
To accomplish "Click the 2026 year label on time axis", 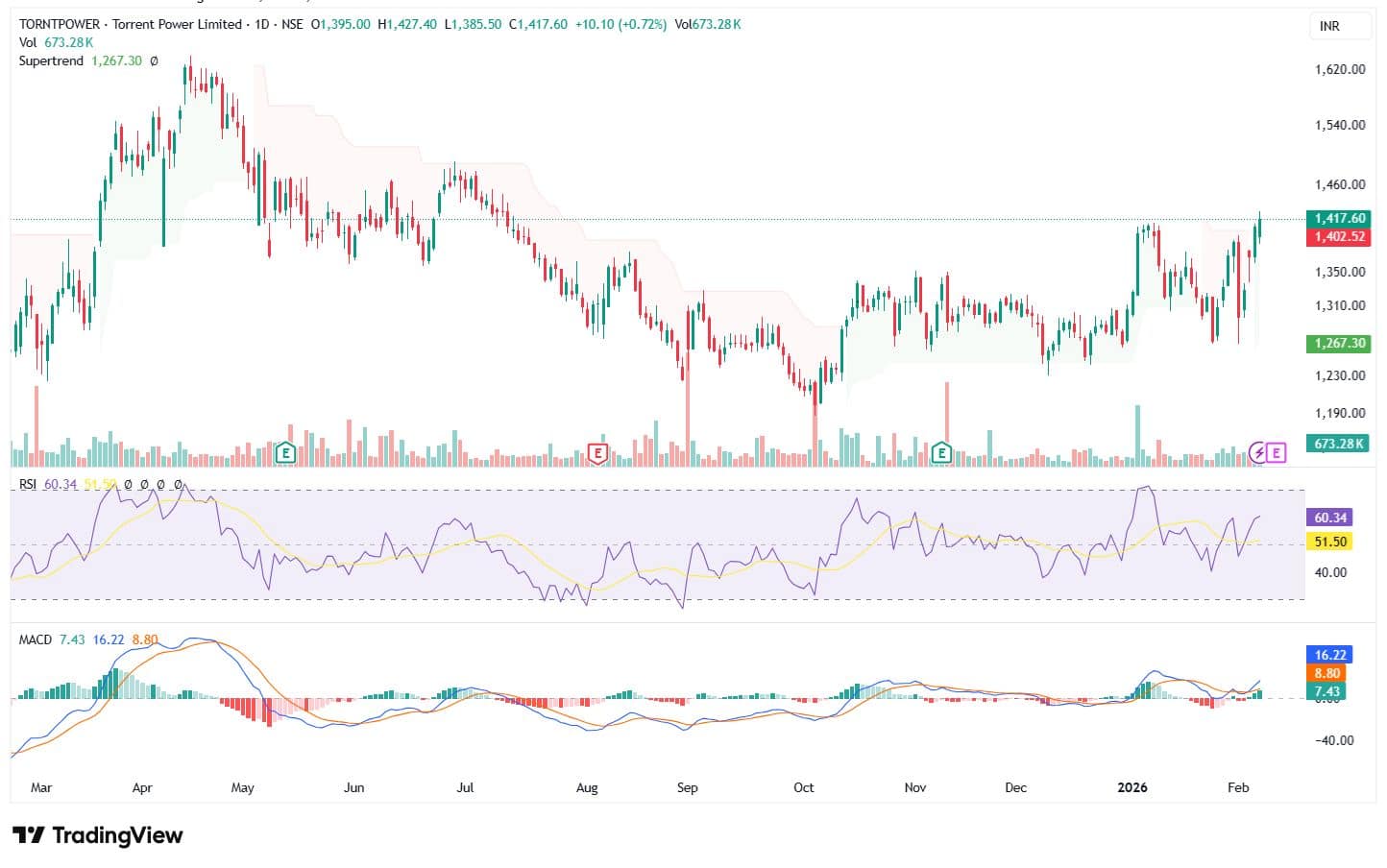I will (x=1132, y=787).
